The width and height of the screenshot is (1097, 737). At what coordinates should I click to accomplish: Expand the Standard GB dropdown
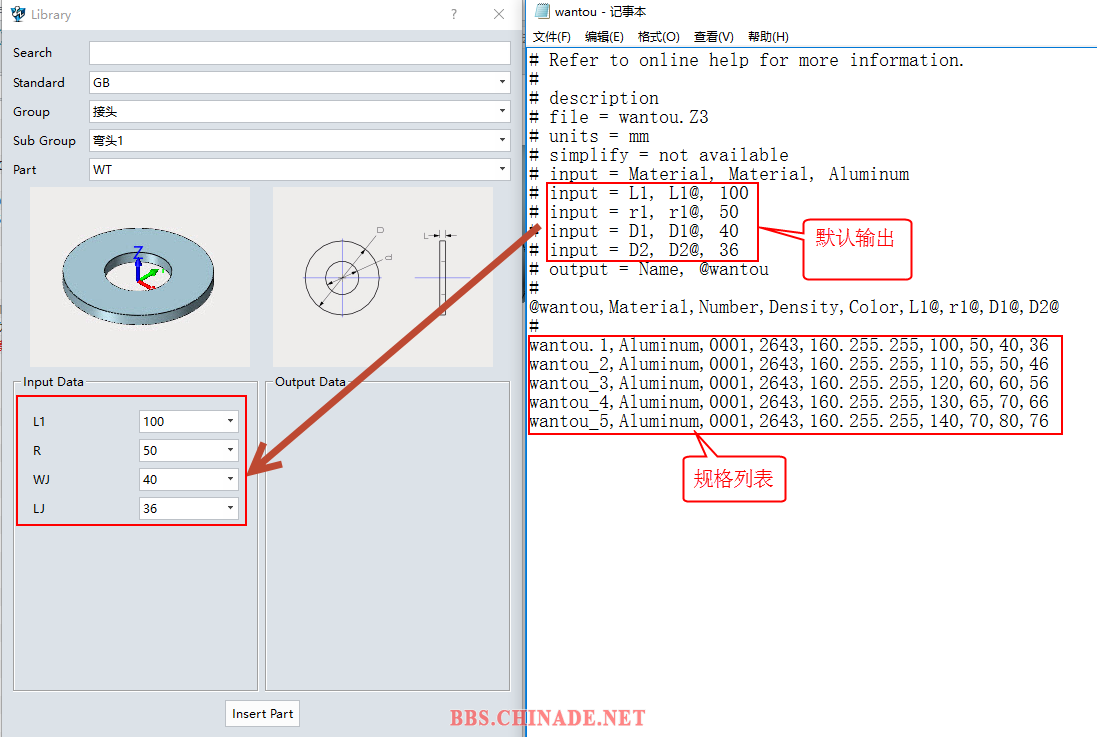pos(502,83)
